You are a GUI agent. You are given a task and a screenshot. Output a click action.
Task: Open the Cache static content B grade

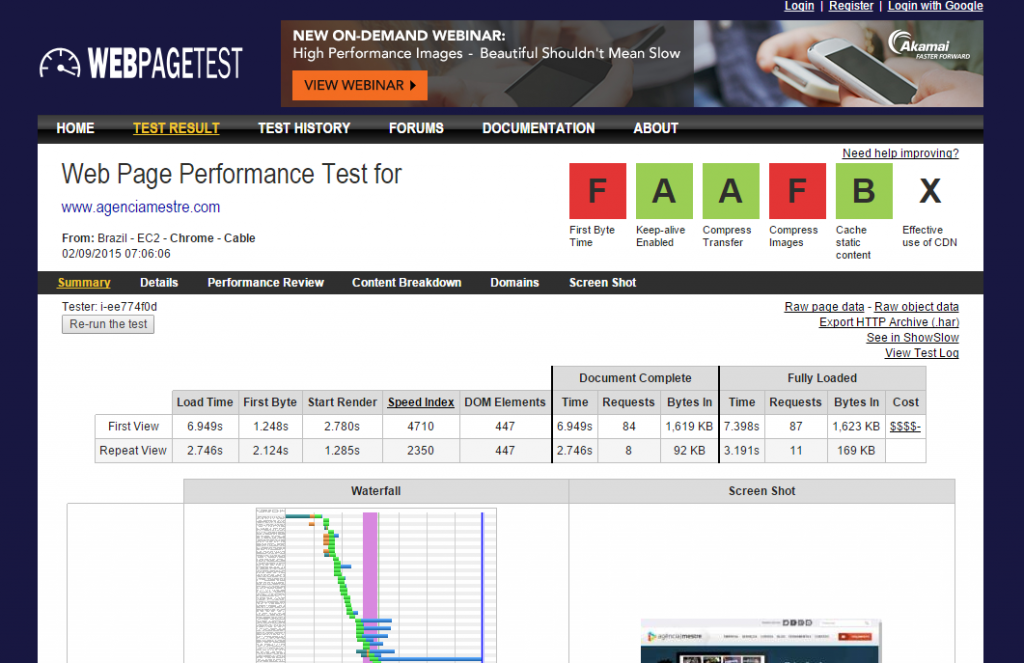click(x=863, y=191)
